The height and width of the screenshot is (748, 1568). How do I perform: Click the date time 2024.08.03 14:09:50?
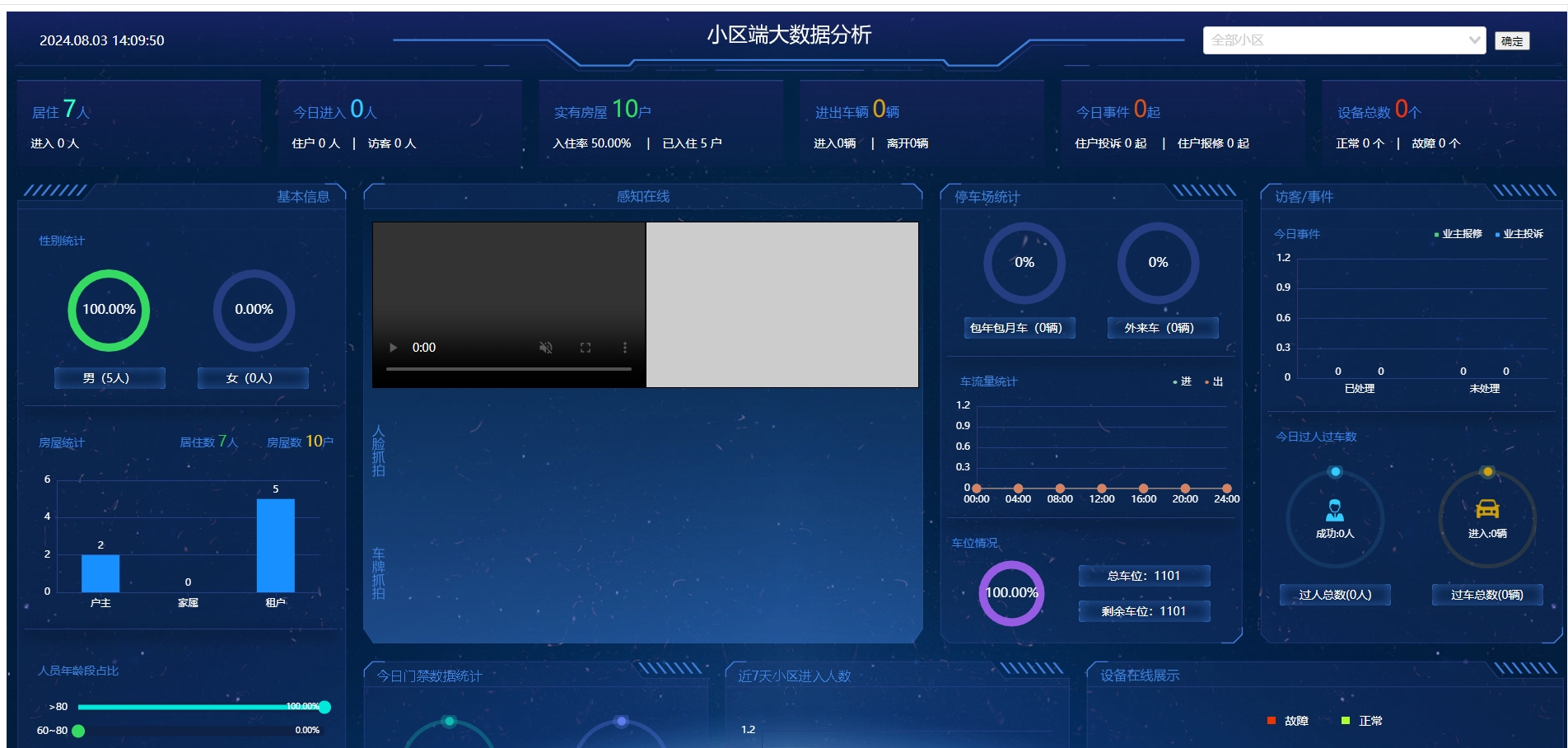[x=102, y=40]
